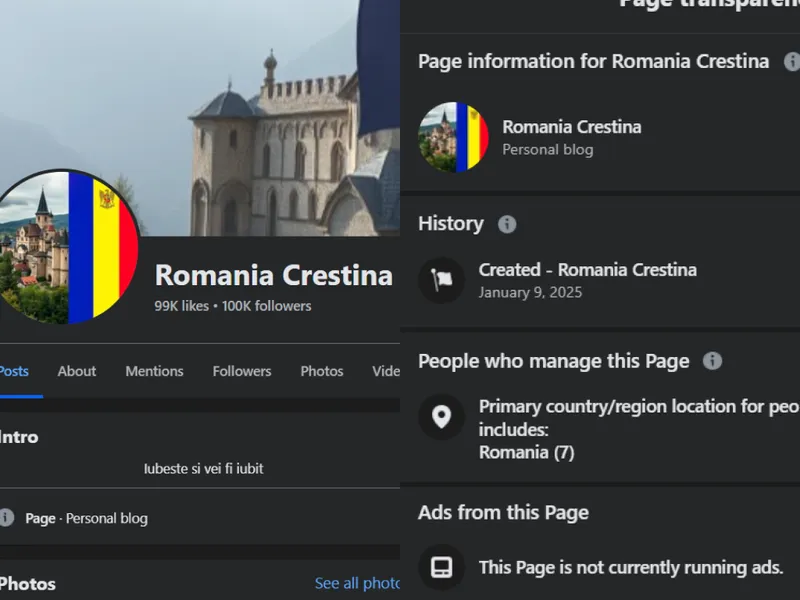Click info icon beside People who manage this Page
The height and width of the screenshot is (600, 800).
point(712,361)
